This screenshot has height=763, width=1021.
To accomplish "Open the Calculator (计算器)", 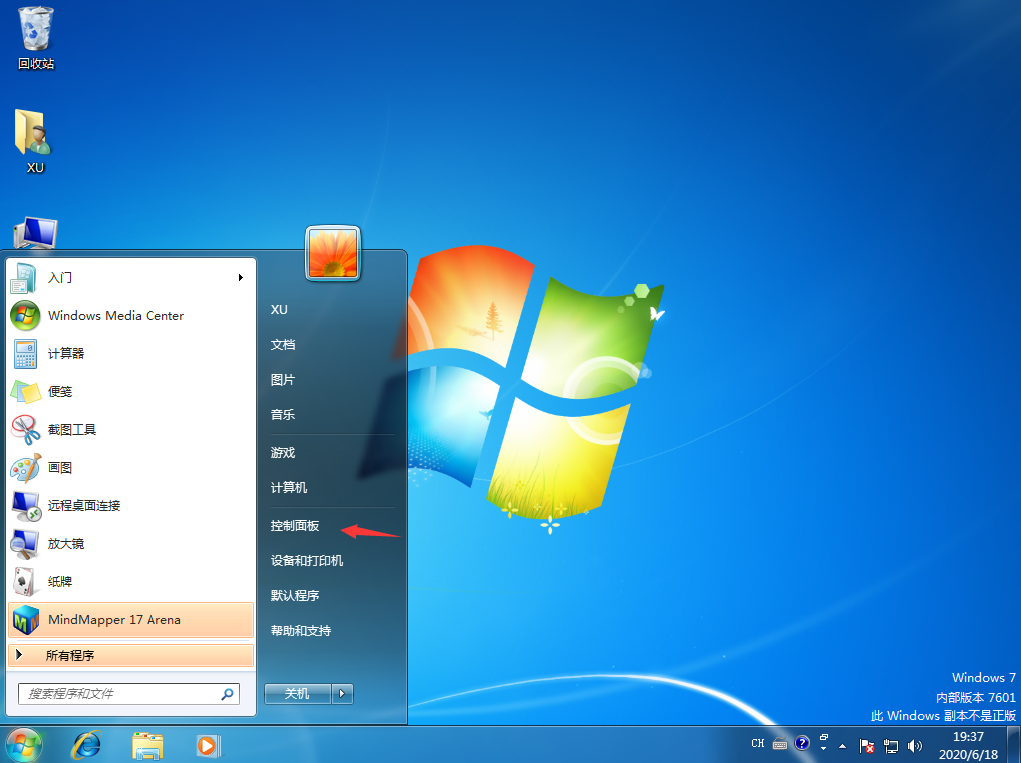I will [65, 353].
